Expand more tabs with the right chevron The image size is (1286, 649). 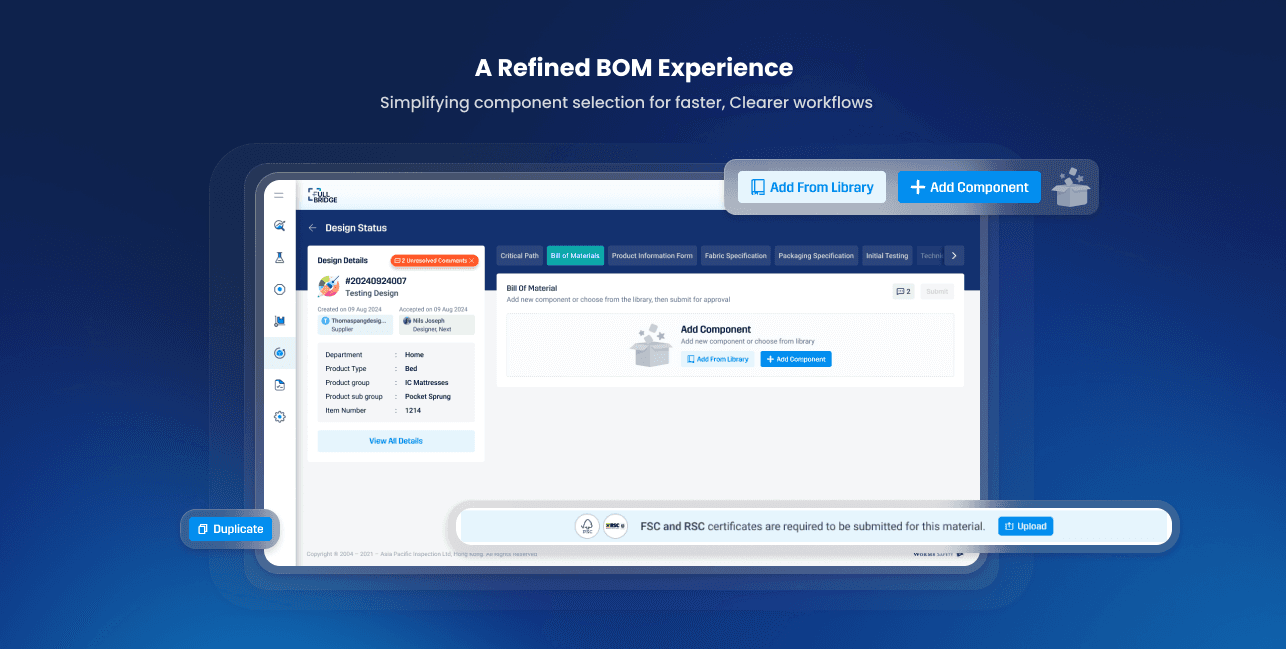pyautogui.click(x=954, y=256)
